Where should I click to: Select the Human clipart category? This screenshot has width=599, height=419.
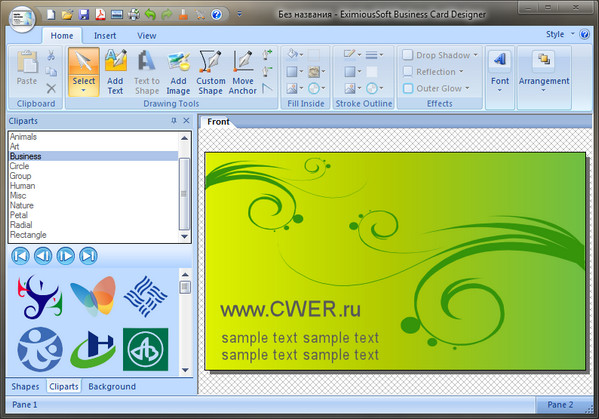[93, 186]
